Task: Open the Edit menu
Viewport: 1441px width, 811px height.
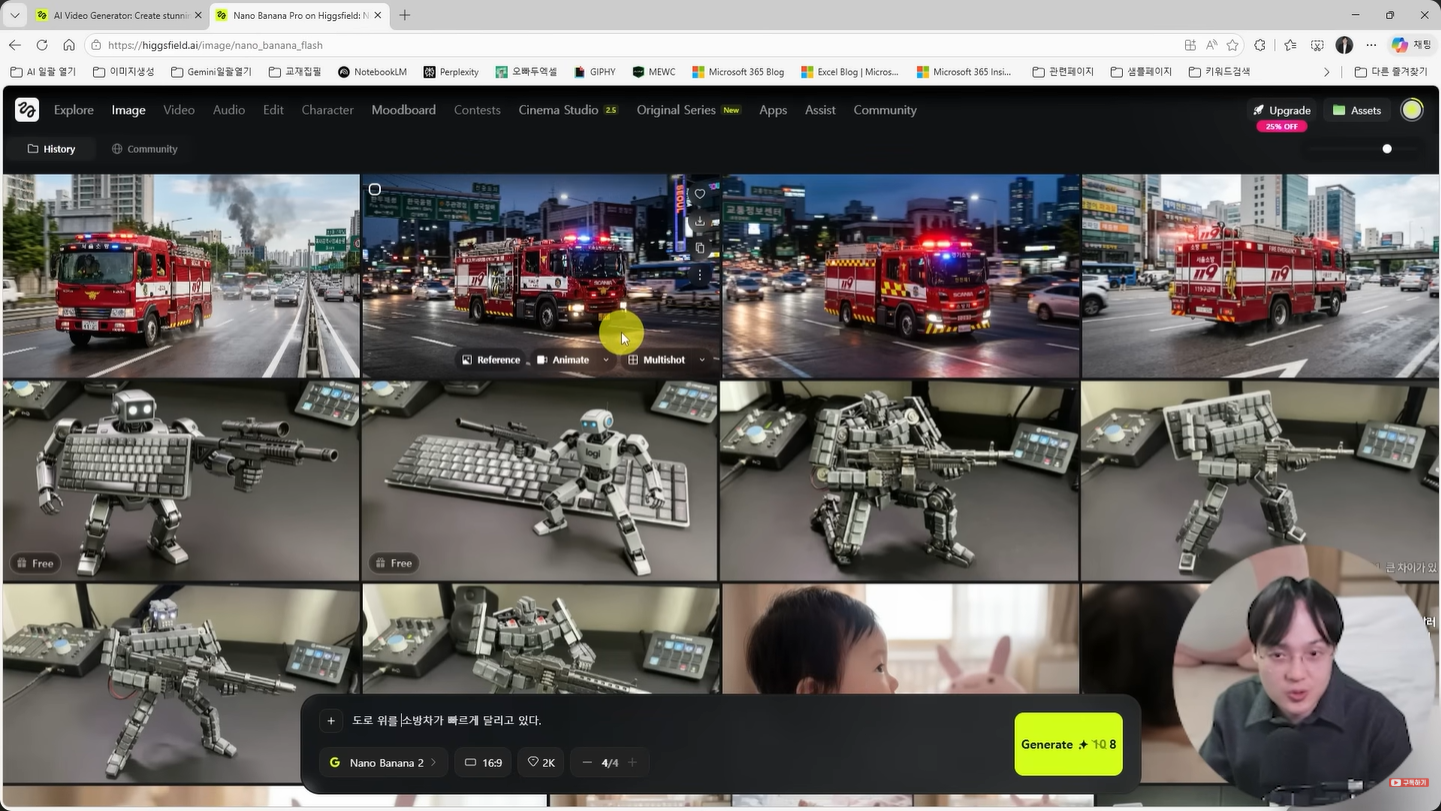Action: (273, 110)
